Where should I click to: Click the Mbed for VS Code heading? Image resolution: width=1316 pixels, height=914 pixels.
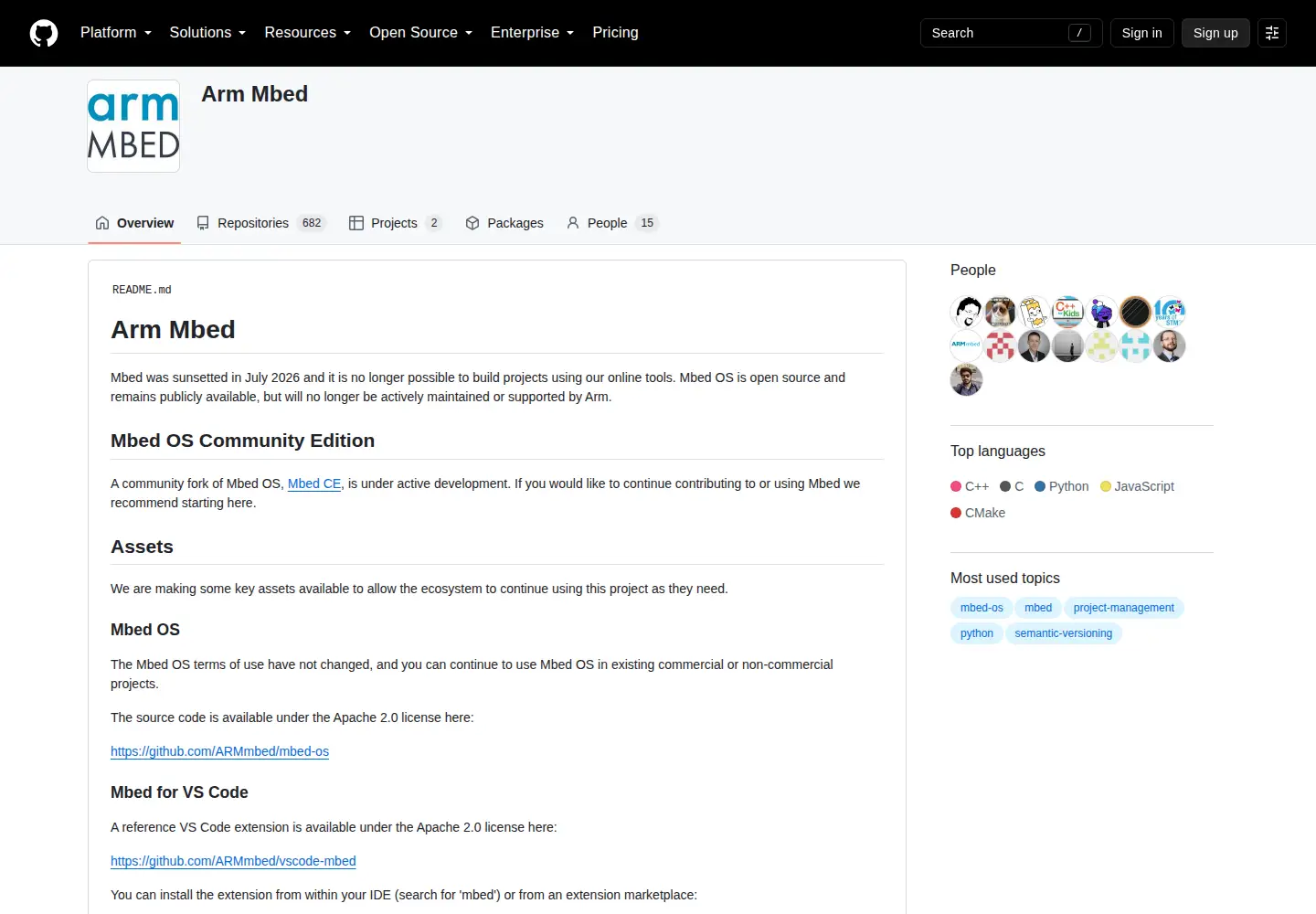179,792
